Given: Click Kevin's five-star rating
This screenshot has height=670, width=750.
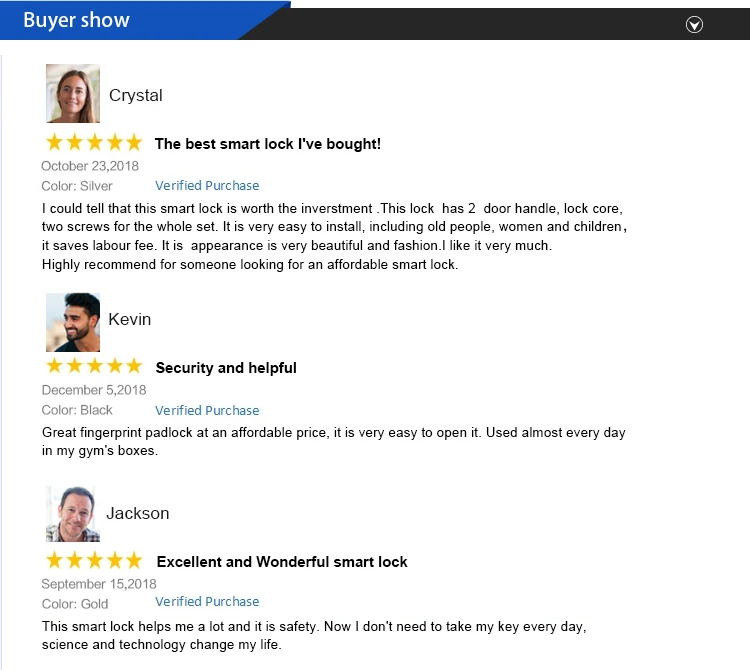Looking at the screenshot, I should tap(94, 367).
